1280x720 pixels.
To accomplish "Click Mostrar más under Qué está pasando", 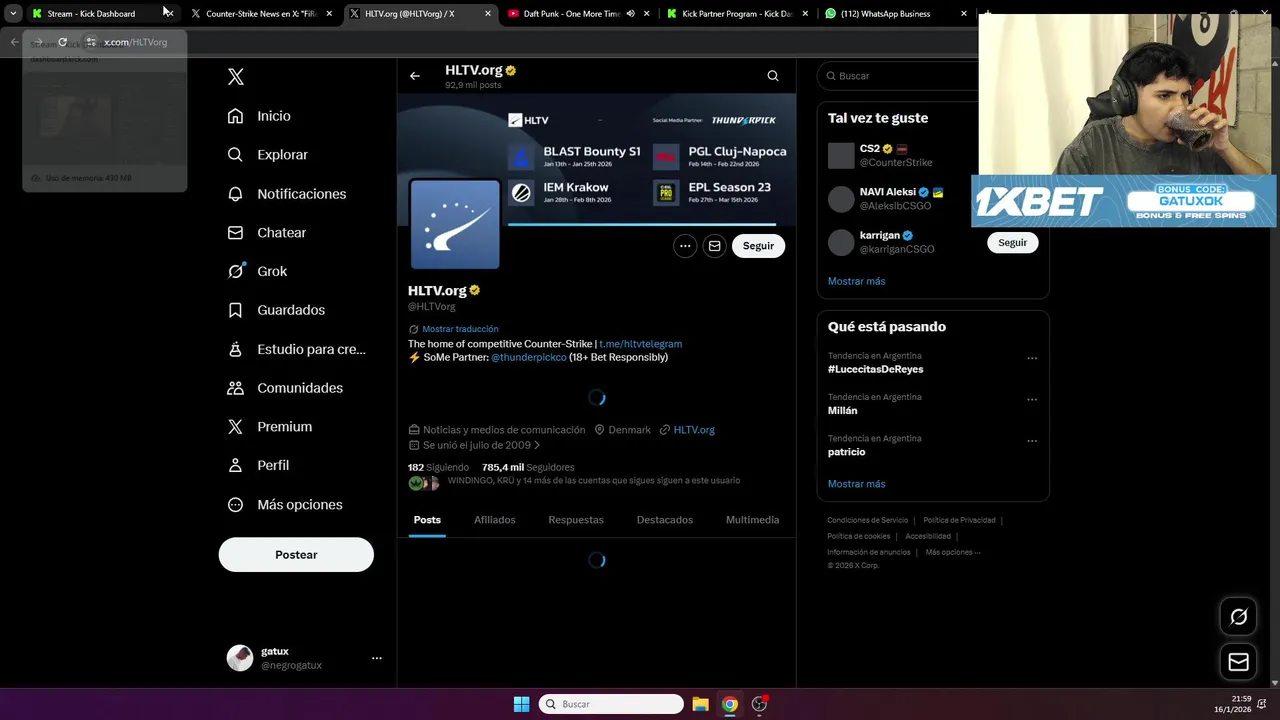I will 856,484.
